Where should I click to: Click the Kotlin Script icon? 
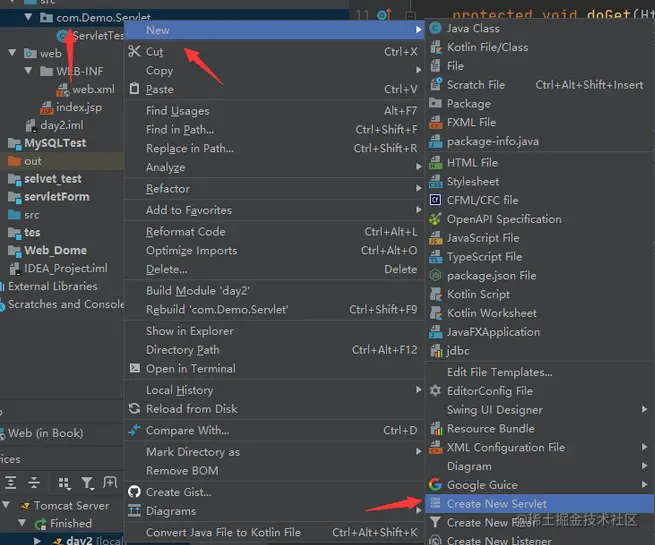pos(435,294)
